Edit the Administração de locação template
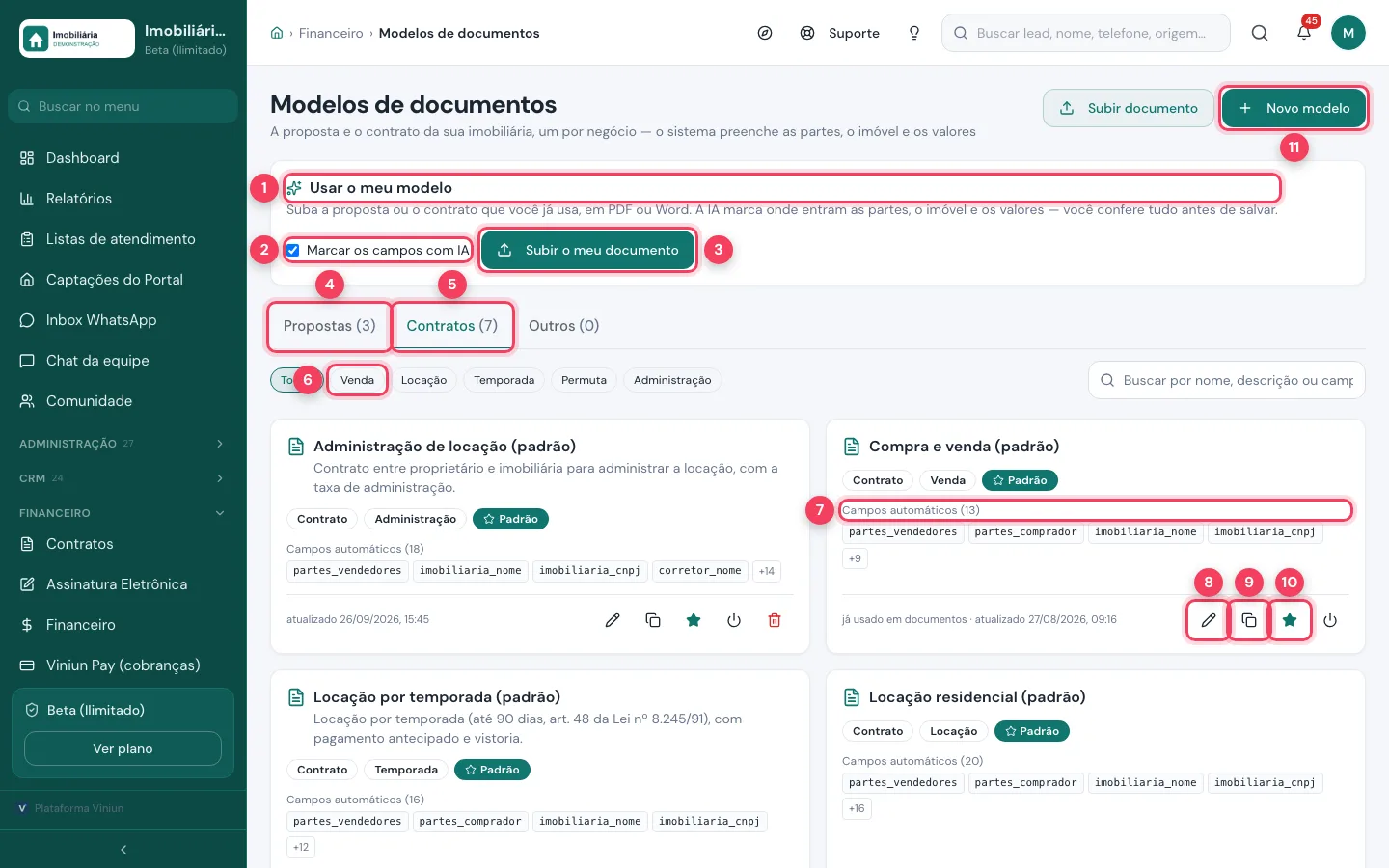The image size is (1389, 868). coord(613,620)
